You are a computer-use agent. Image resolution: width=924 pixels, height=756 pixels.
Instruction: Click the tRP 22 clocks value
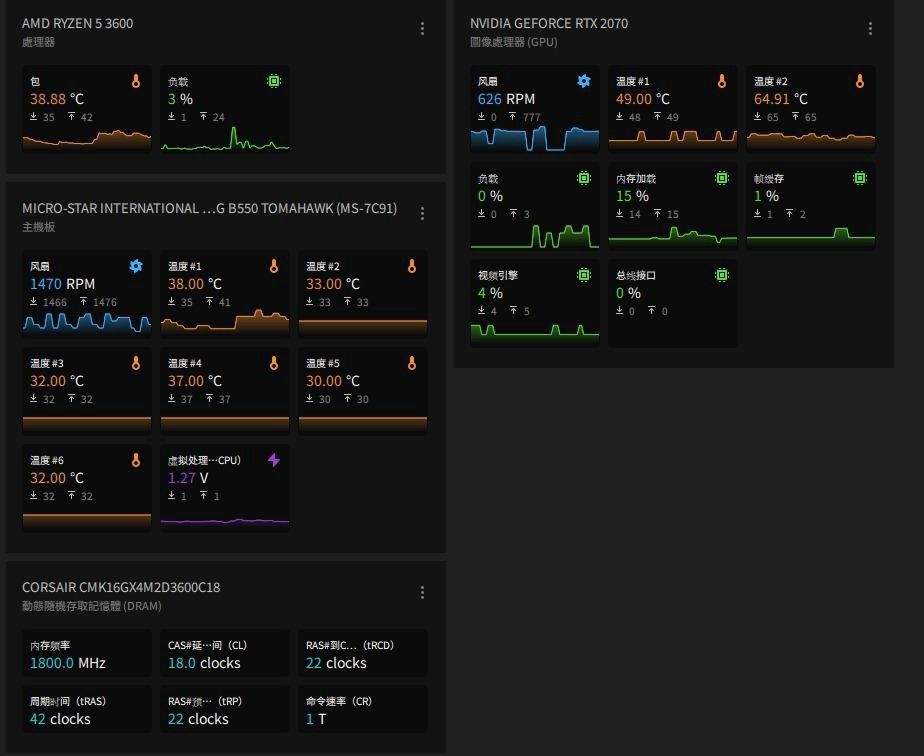click(x=198, y=719)
